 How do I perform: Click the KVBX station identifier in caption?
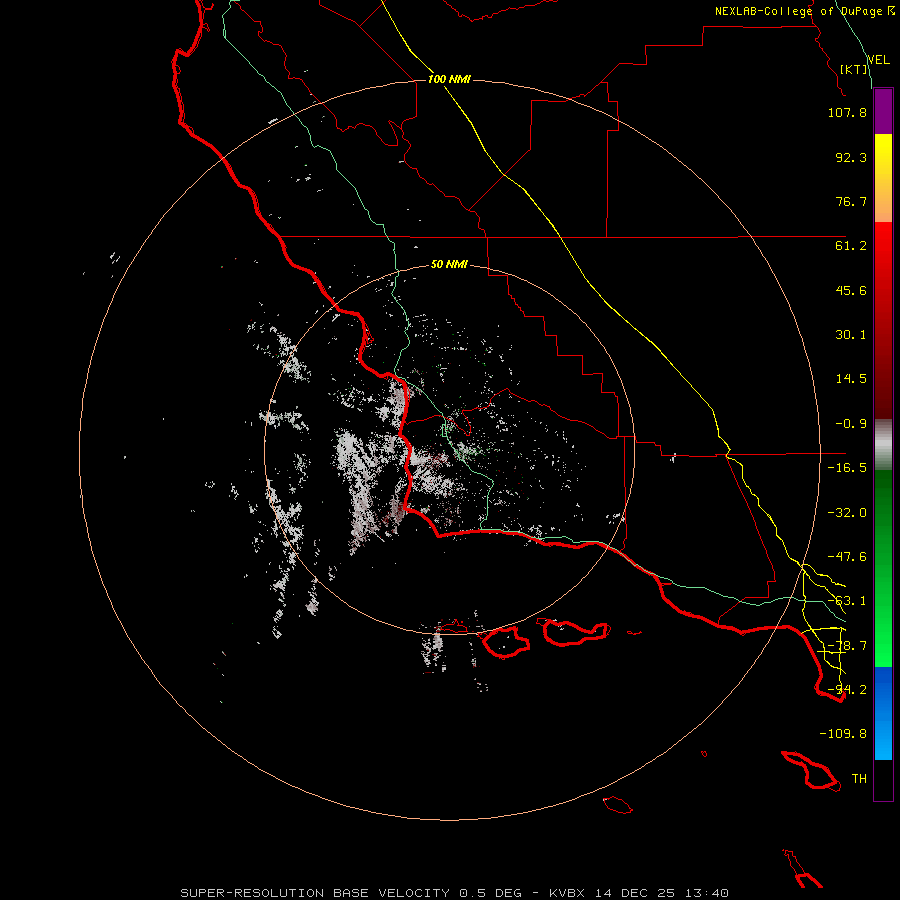point(567,893)
